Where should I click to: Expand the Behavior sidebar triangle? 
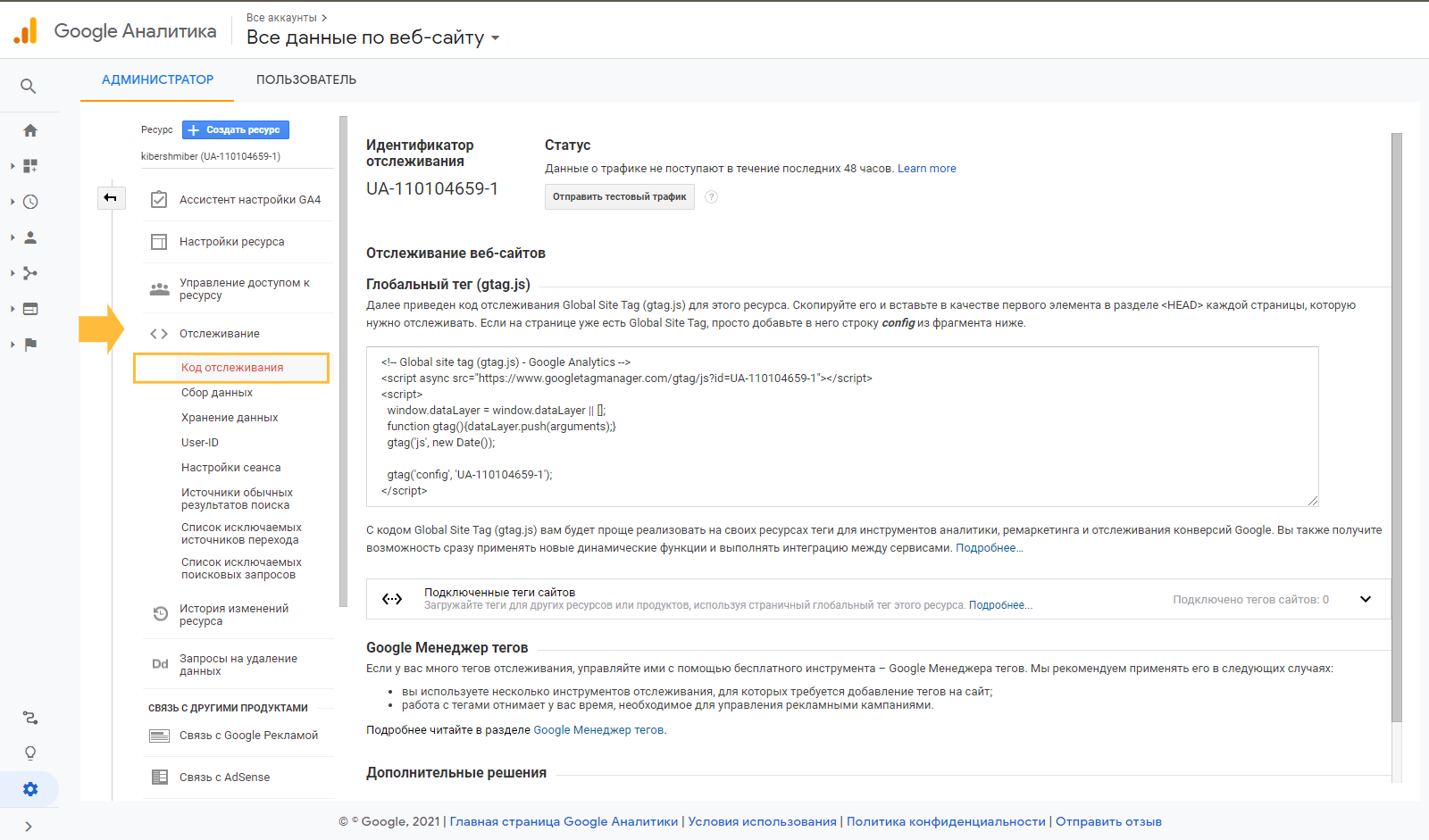tap(13, 309)
